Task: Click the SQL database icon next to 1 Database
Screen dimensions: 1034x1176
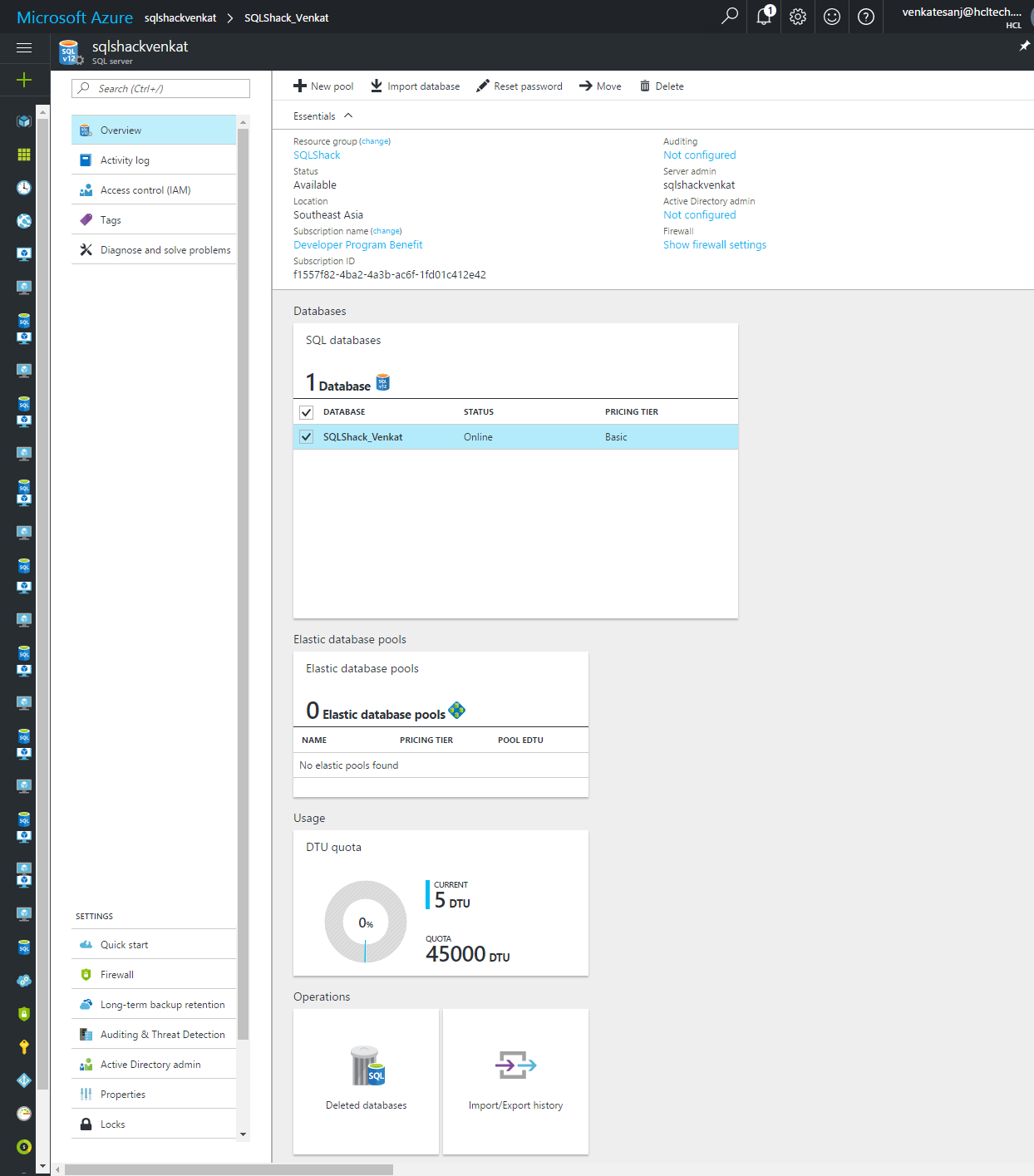Action: 383,382
